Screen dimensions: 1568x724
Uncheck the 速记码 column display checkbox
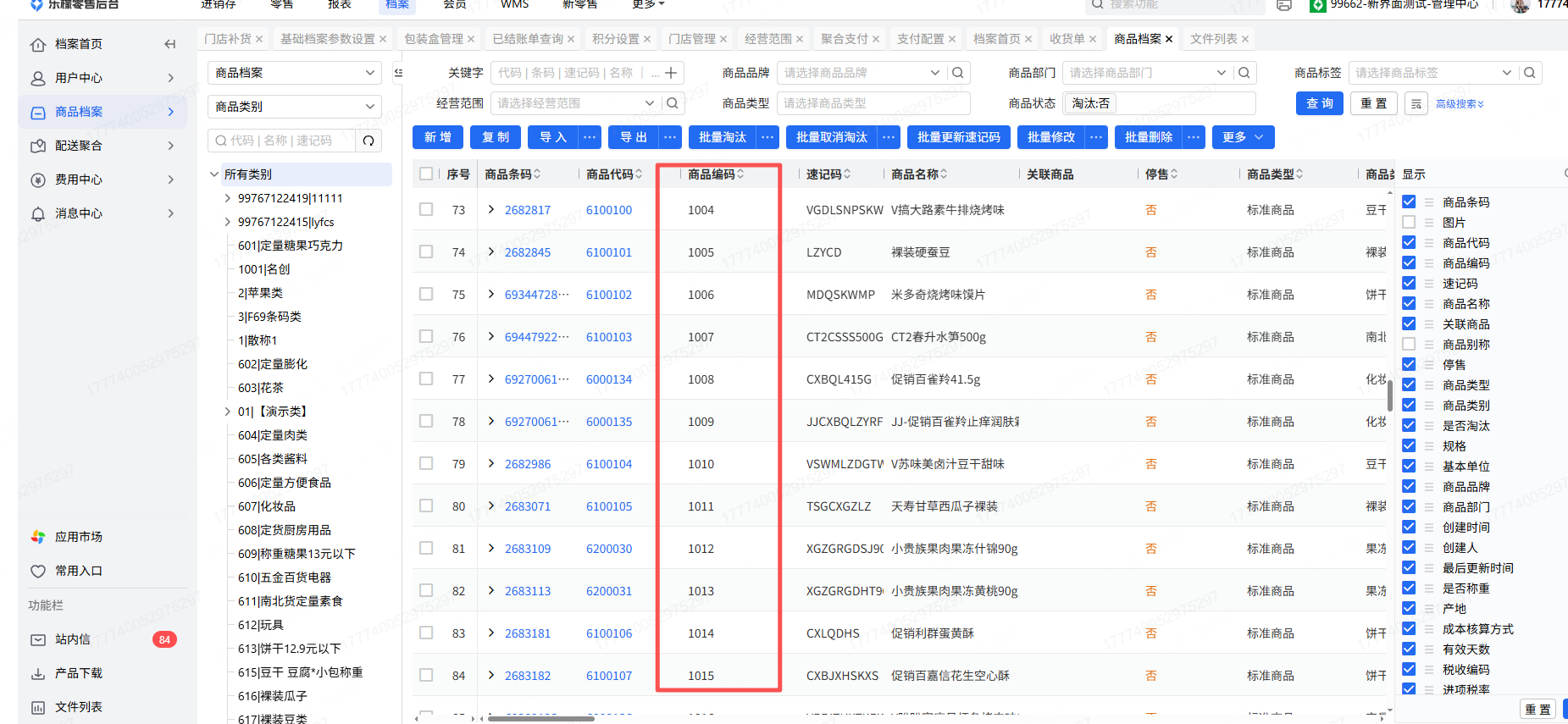coord(1409,283)
